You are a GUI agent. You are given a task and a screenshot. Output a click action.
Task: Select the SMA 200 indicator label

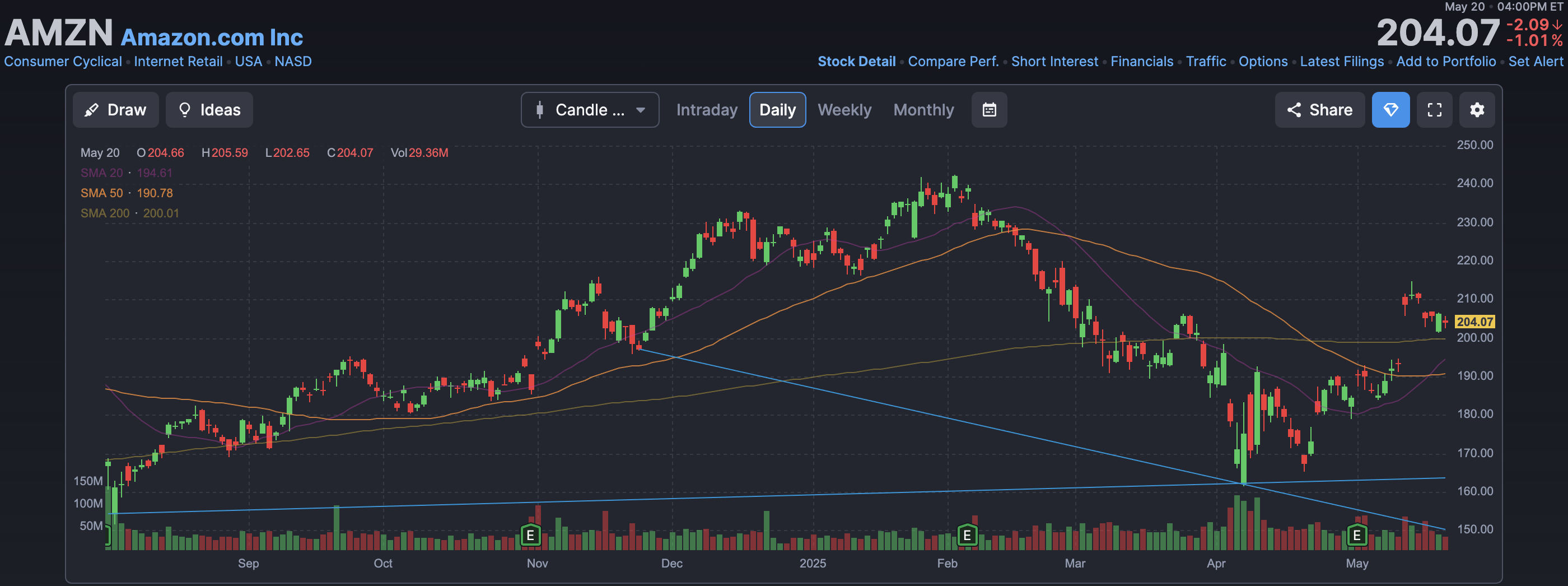click(x=105, y=213)
